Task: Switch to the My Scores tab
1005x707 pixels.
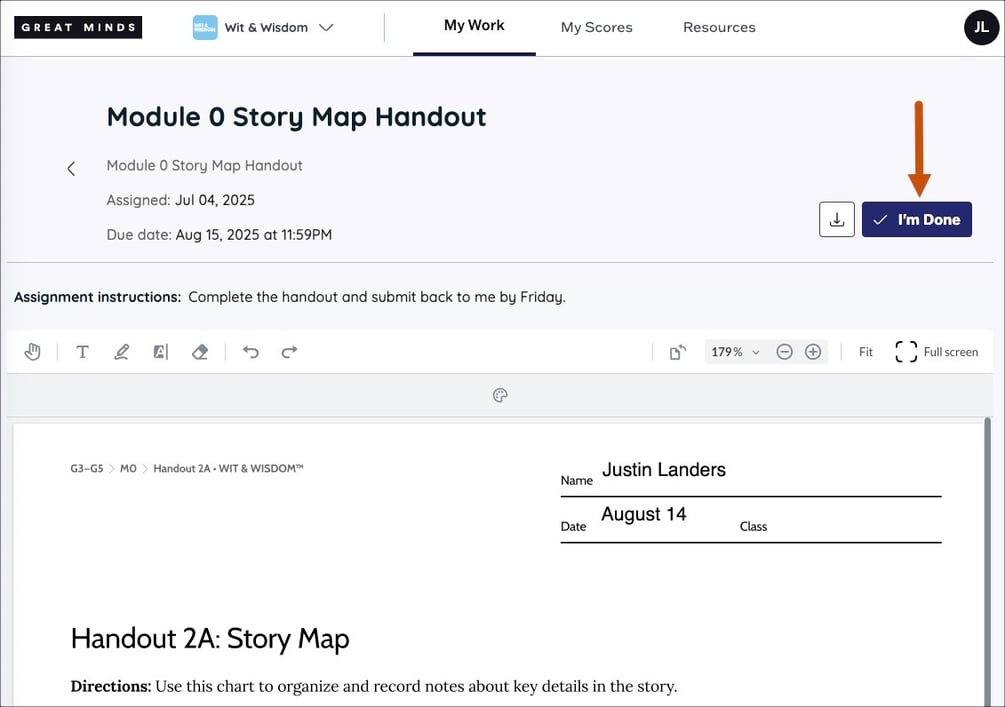Action: (x=596, y=28)
